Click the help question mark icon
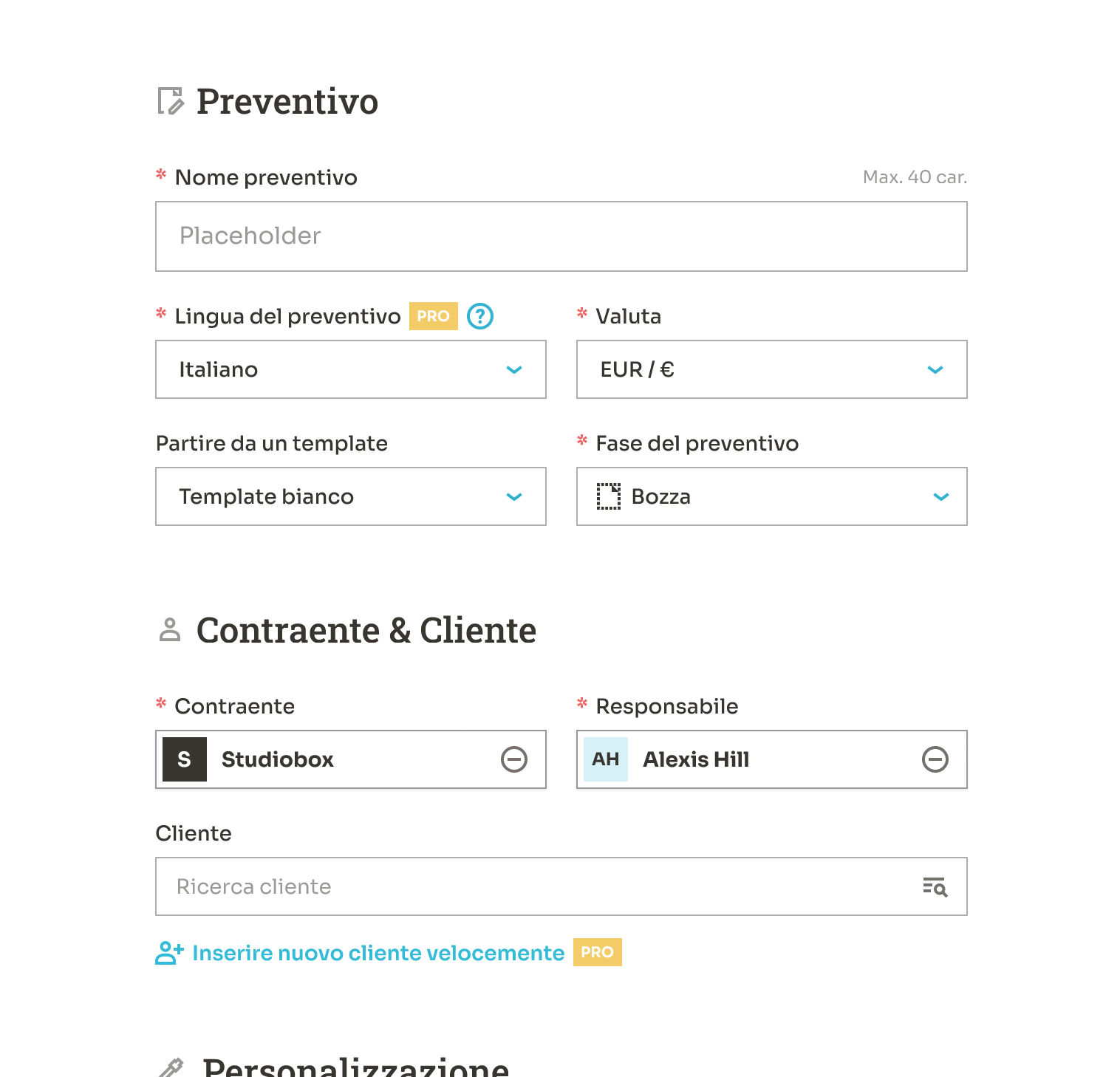This screenshot has height=1077, width=1120. [480, 316]
